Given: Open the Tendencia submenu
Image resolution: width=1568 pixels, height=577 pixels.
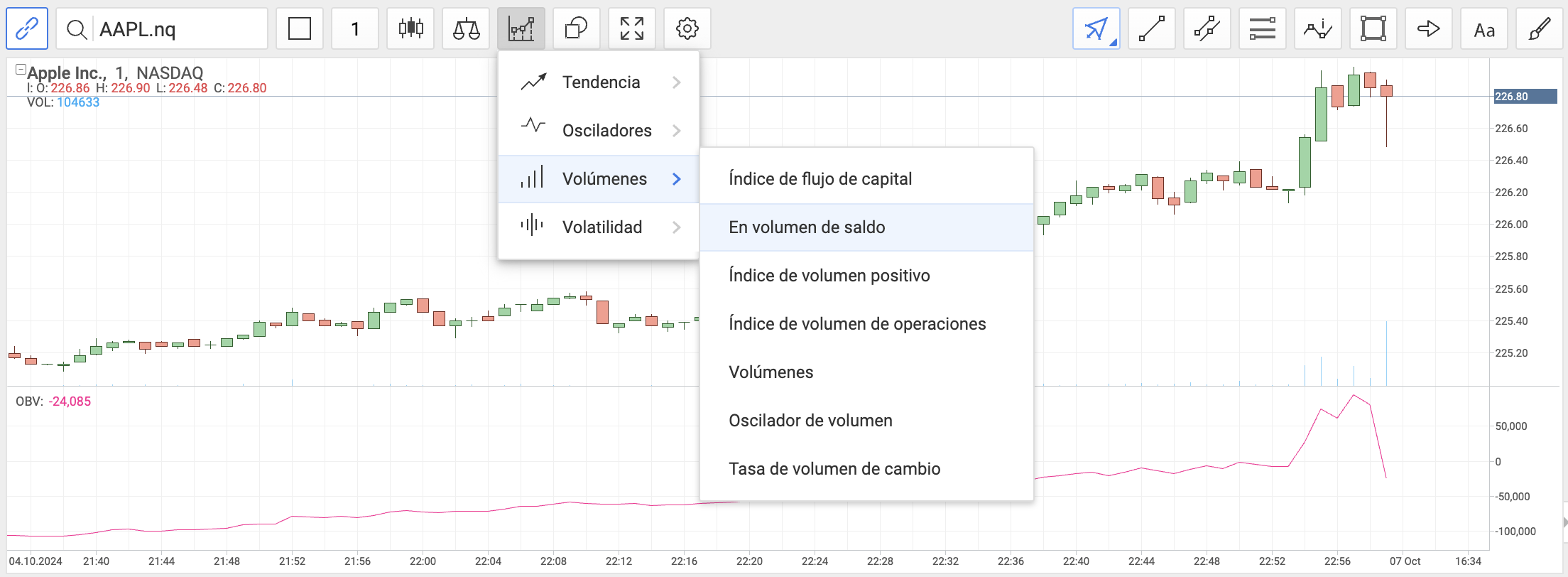Looking at the screenshot, I should [599, 82].
